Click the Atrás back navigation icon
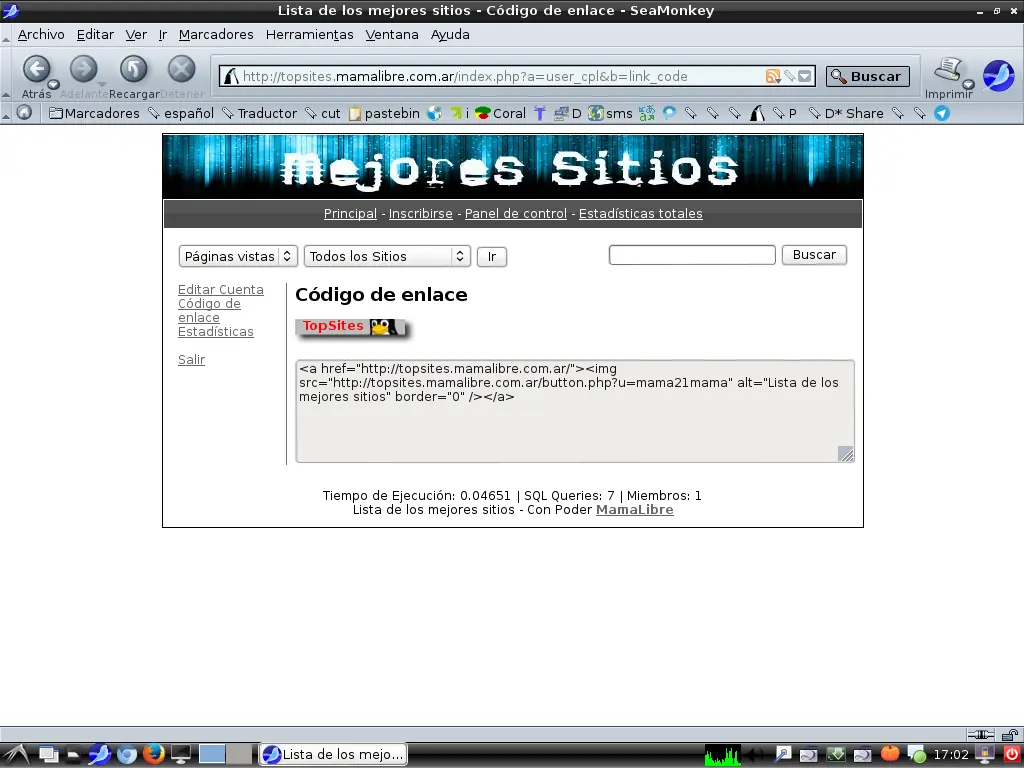 [x=36, y=70]
